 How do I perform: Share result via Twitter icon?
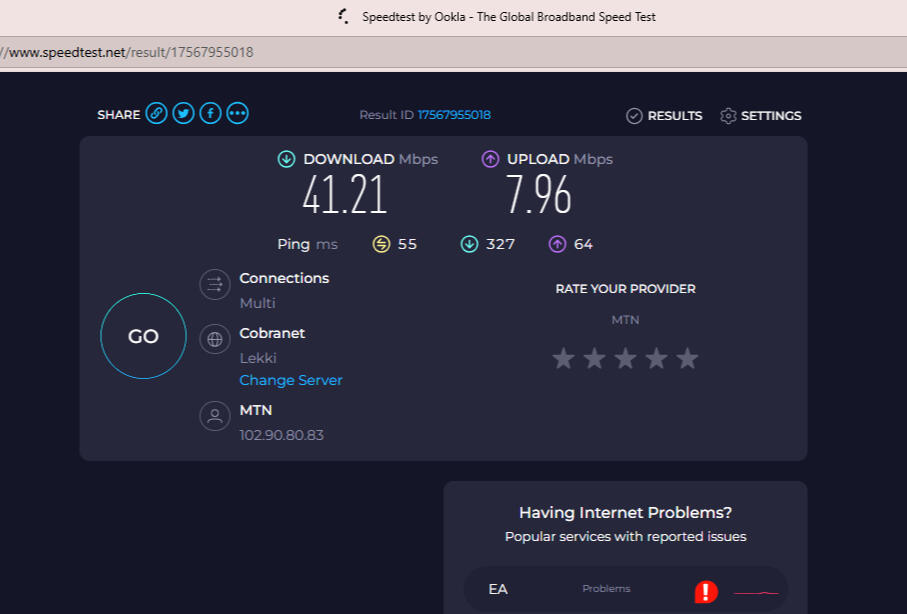(x=183, y=114)
